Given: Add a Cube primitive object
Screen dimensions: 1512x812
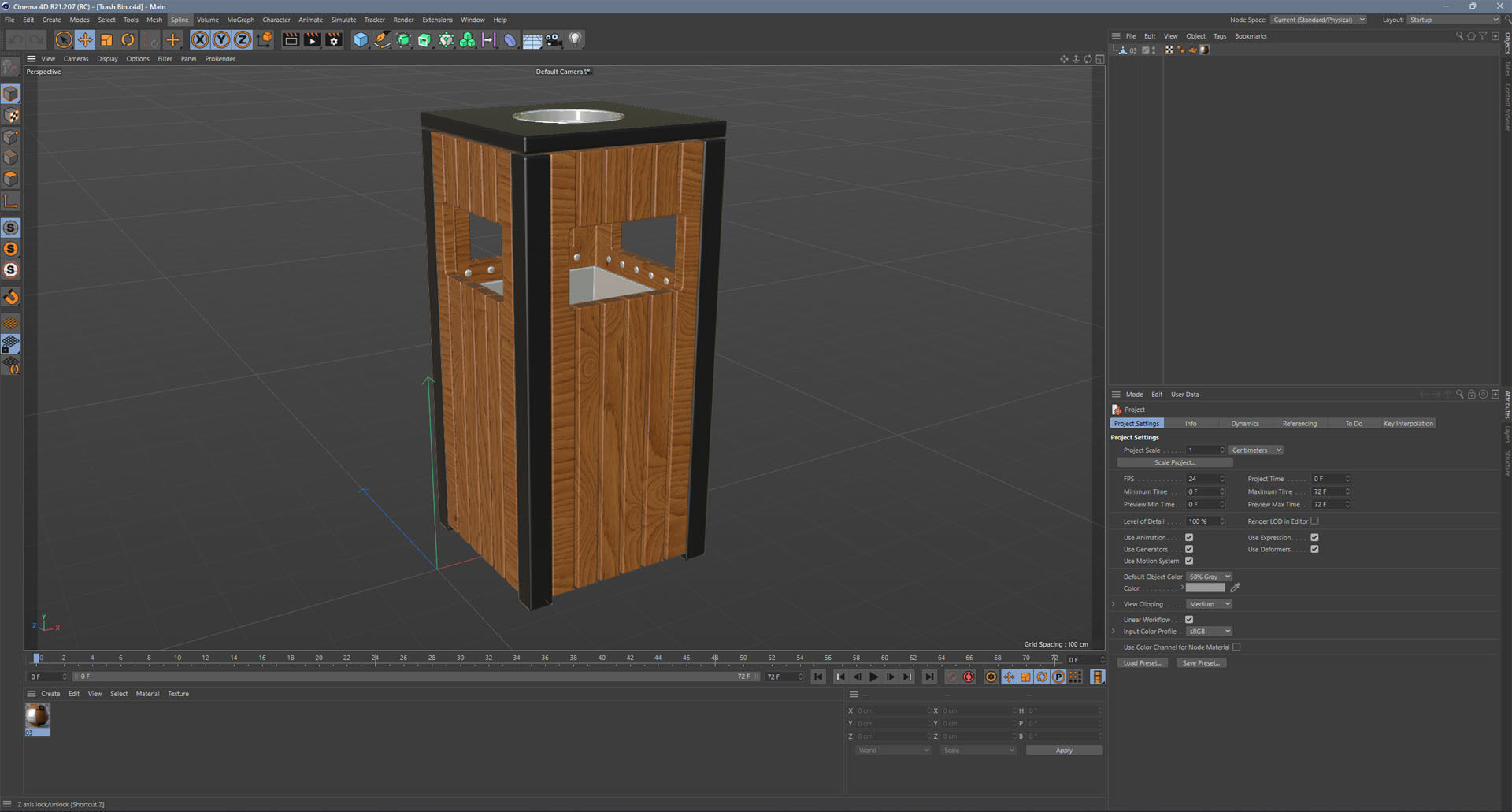Looking at the screenshot, I should pos(361,39).
